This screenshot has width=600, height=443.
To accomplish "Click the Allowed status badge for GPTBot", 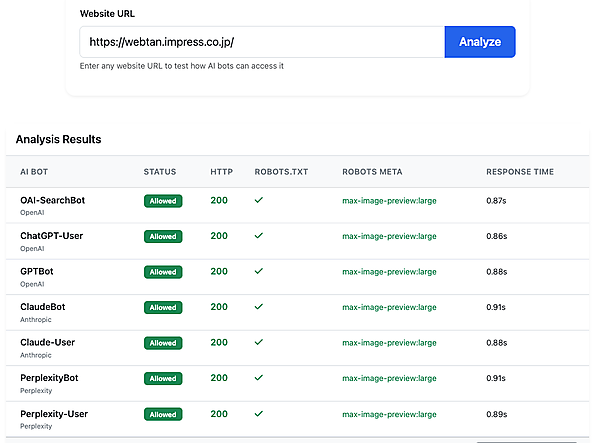I will (163, 272).
